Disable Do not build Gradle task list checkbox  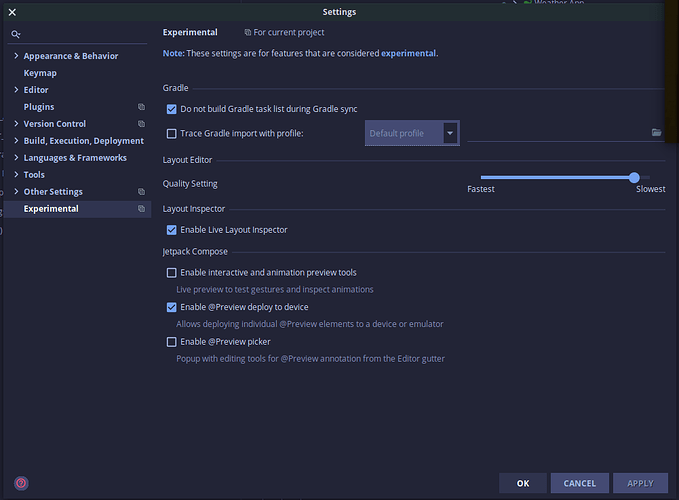coord(171,109)
